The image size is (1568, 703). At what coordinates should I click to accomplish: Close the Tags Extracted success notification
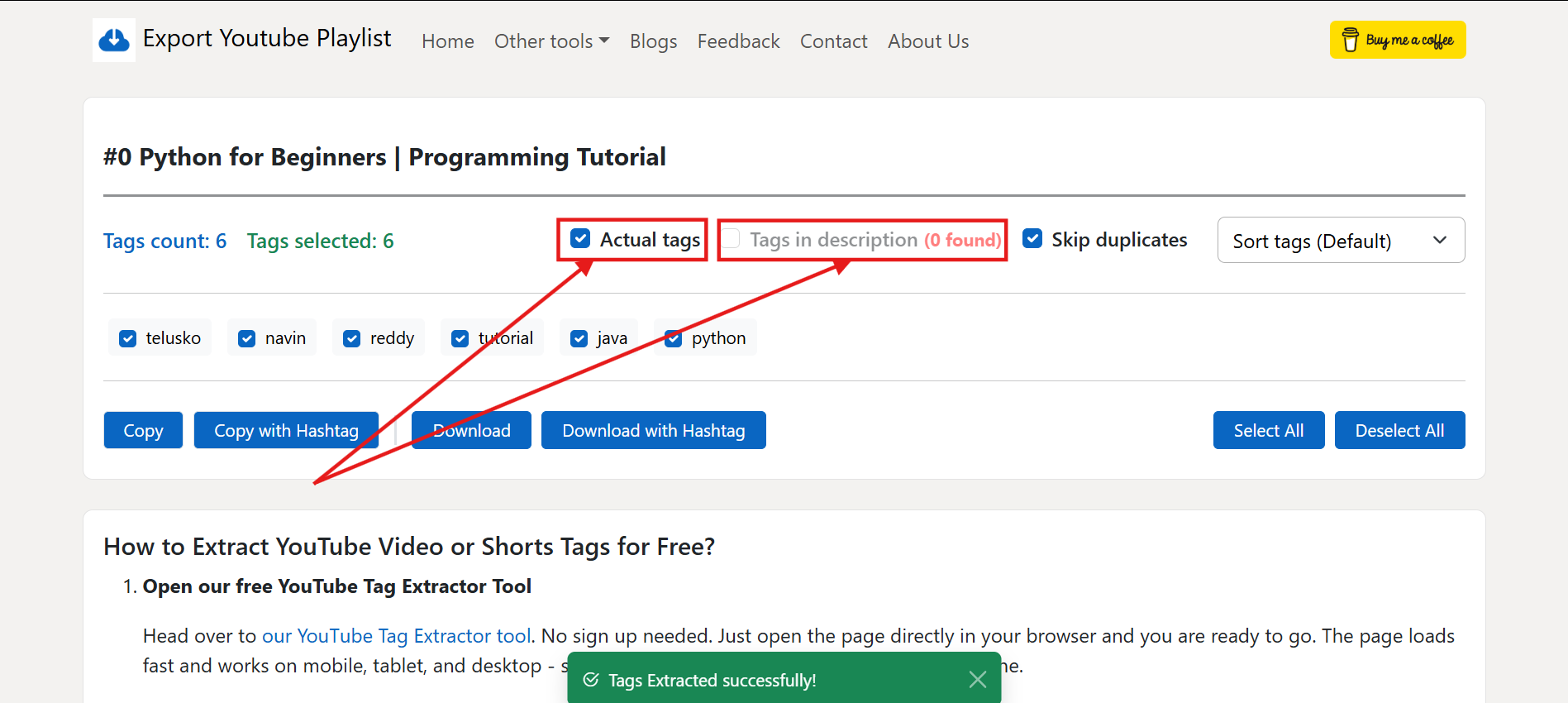(977, 680)
